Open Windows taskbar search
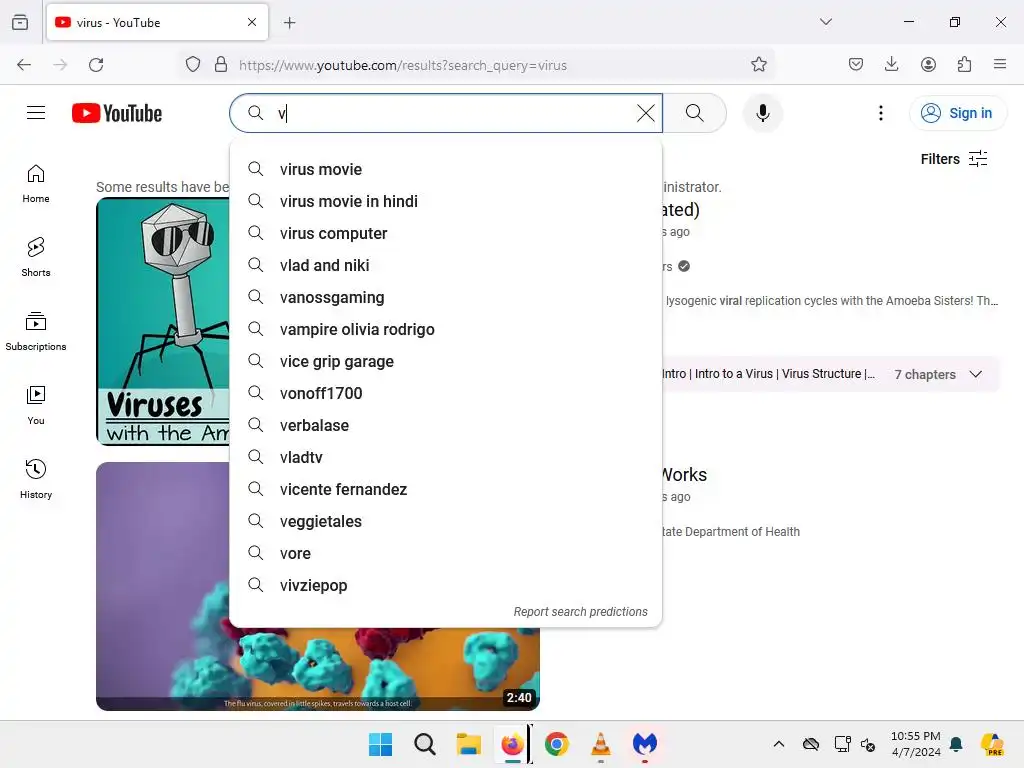 (x=424, y=744)
